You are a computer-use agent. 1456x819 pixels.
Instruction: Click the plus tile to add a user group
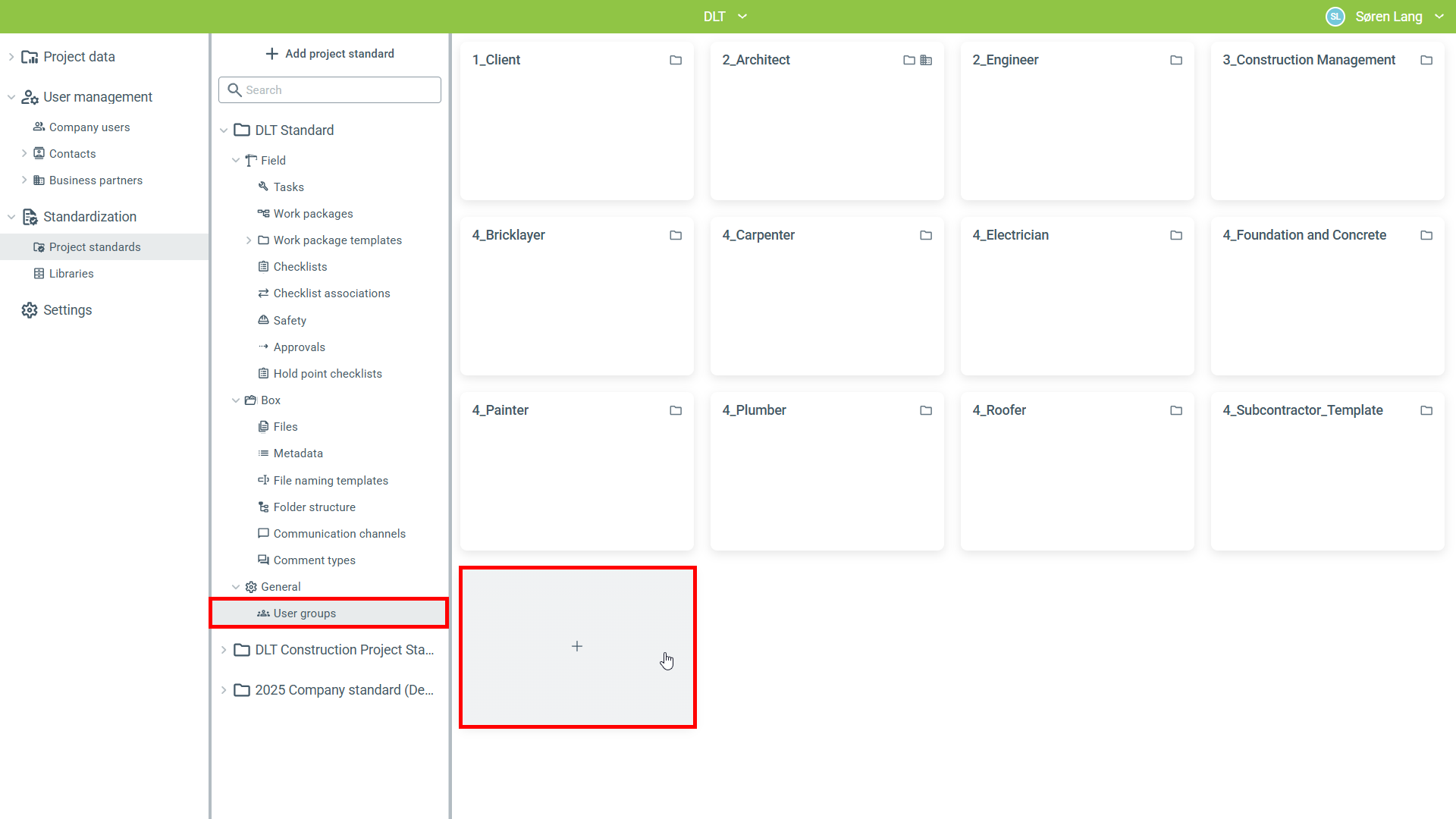tap(577, 647)
